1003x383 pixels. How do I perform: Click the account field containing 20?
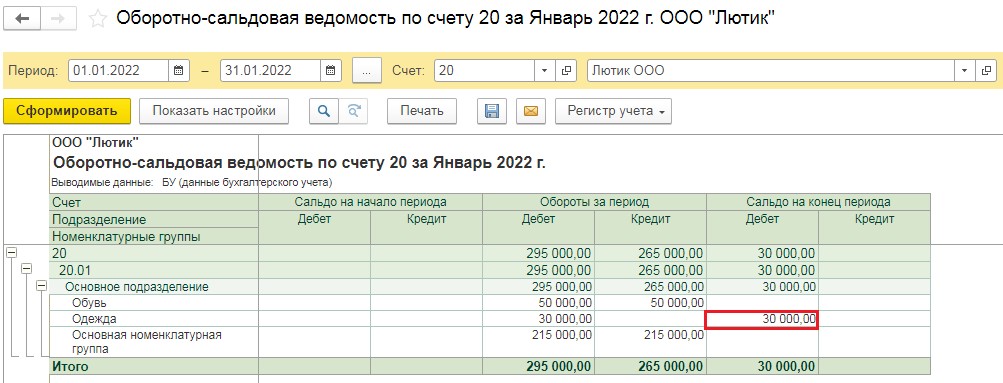tap(485, 70)
